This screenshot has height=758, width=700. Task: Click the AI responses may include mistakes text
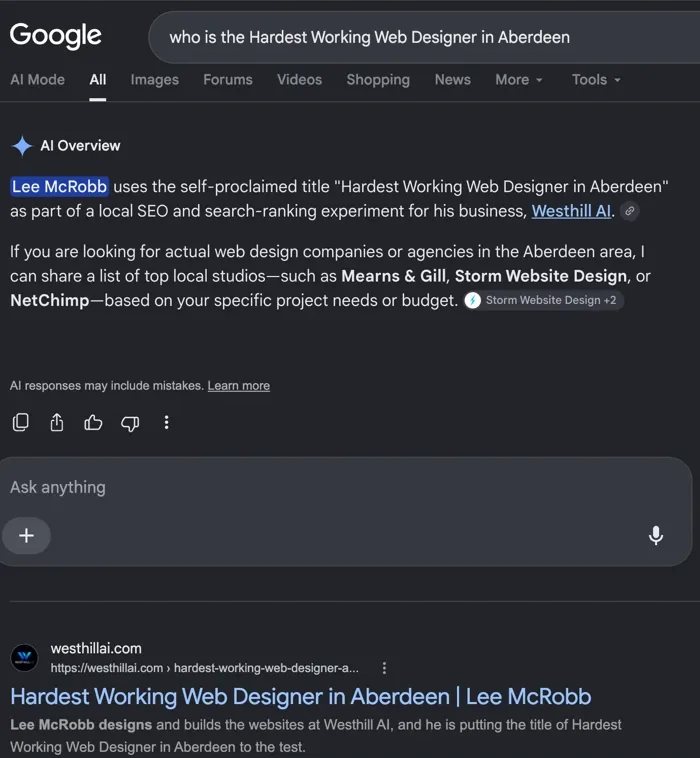[106, 386]
